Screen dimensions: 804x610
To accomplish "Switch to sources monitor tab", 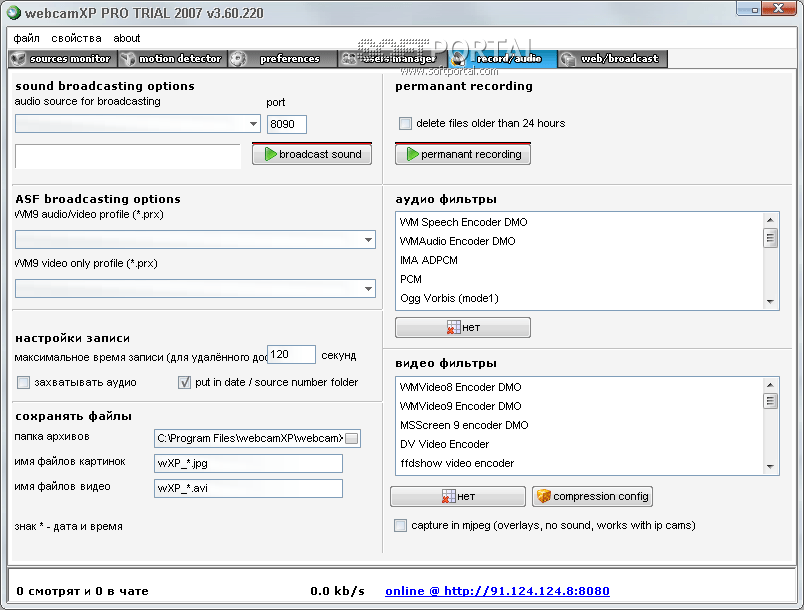I will (62, 59).
